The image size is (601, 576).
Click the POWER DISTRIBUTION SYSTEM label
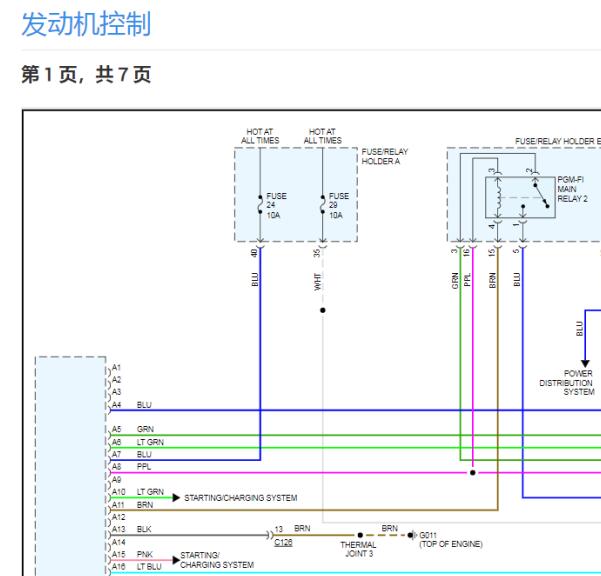point(567,382)
